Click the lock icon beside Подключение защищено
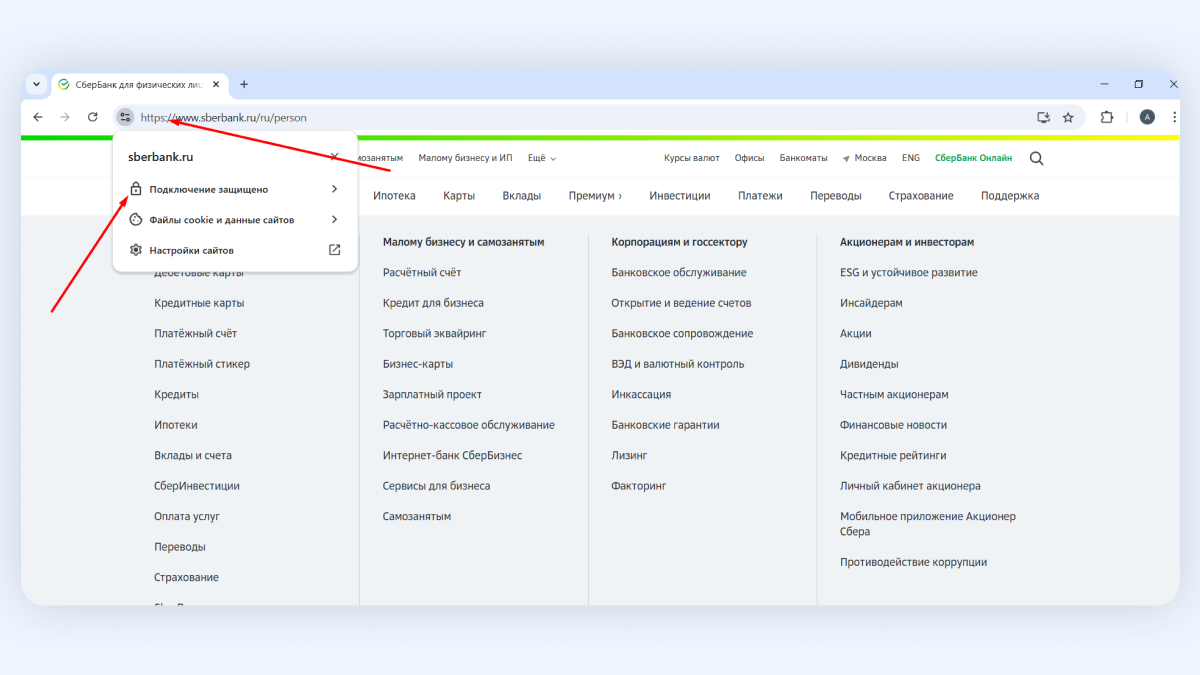The height and width of the screenshot is (675, 1200). tap(136, 189)
